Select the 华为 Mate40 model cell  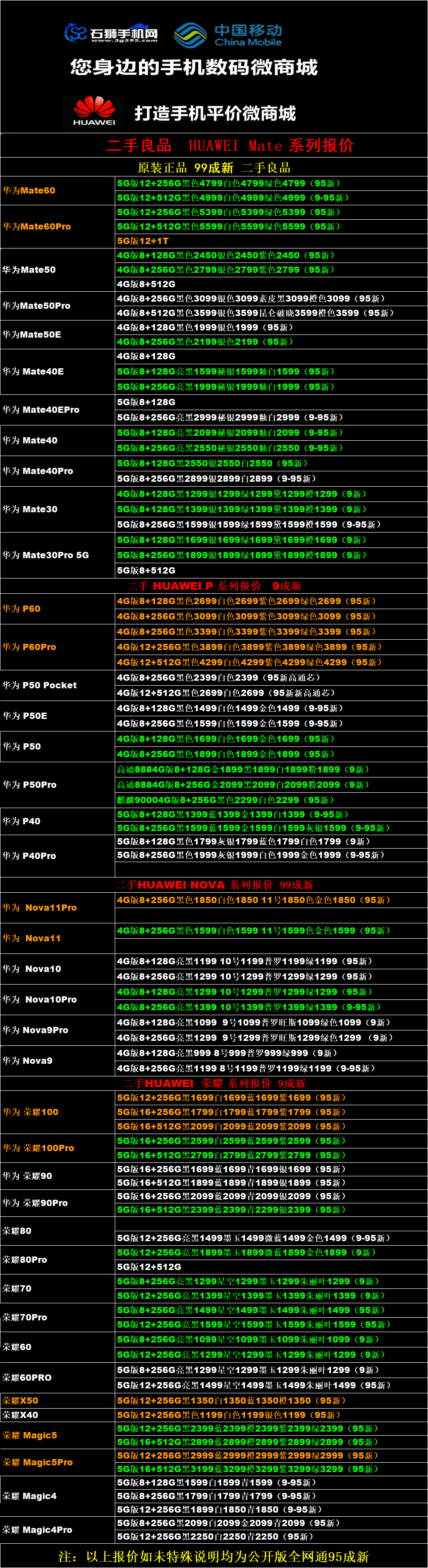point(58,440)
